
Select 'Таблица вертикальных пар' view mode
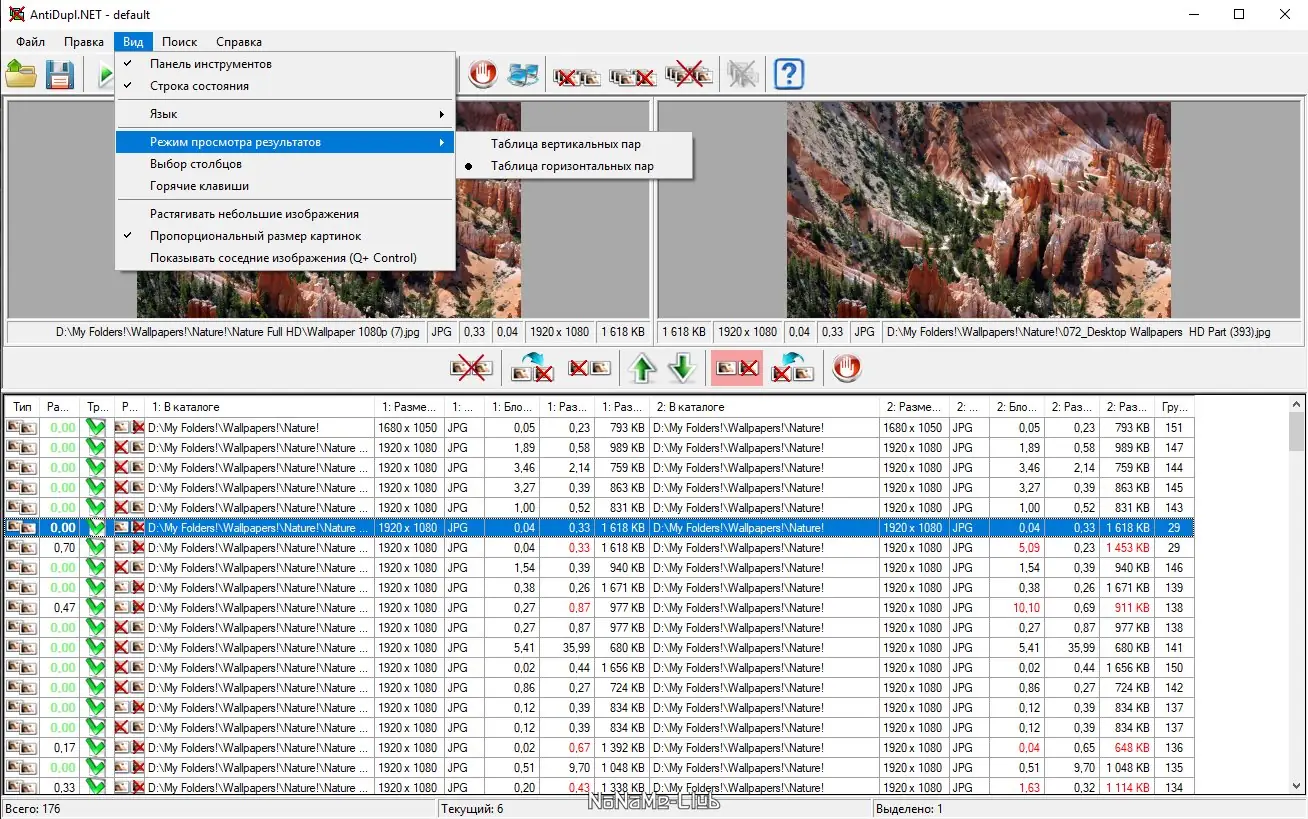coord(574,144)
